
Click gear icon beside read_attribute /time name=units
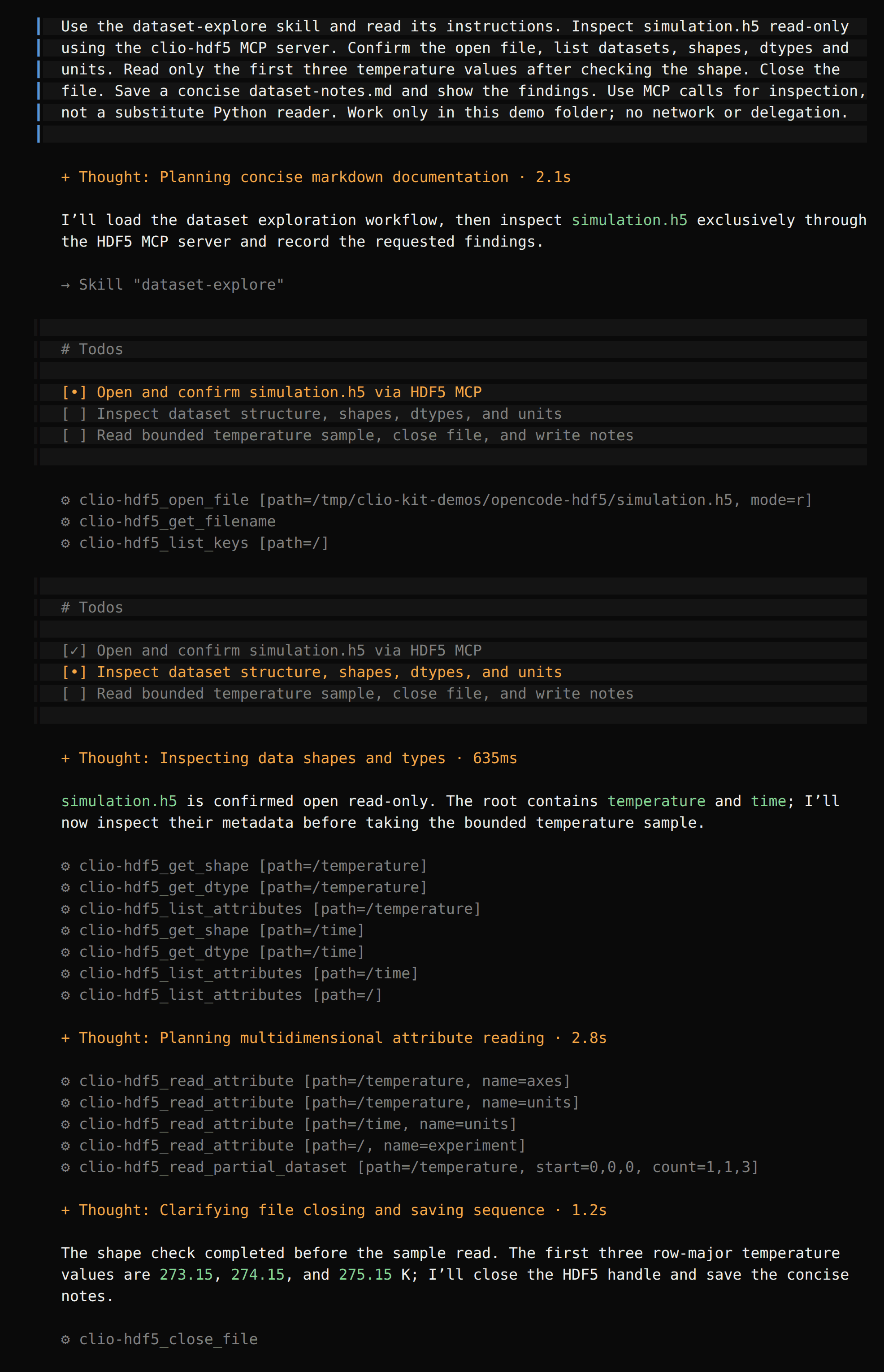click(65, 1125)
